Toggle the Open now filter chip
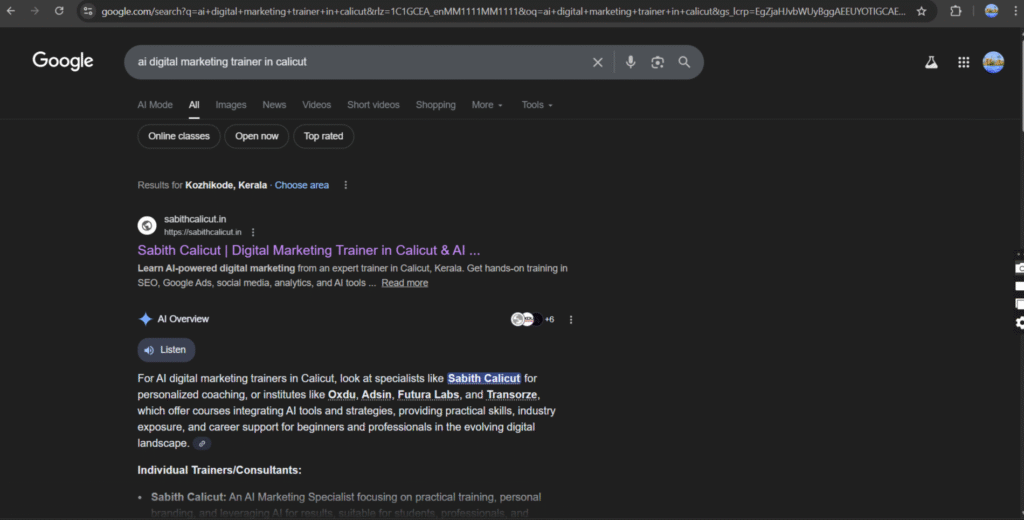The width and height of the screenshot is (1024, 520). coord(257,136)
